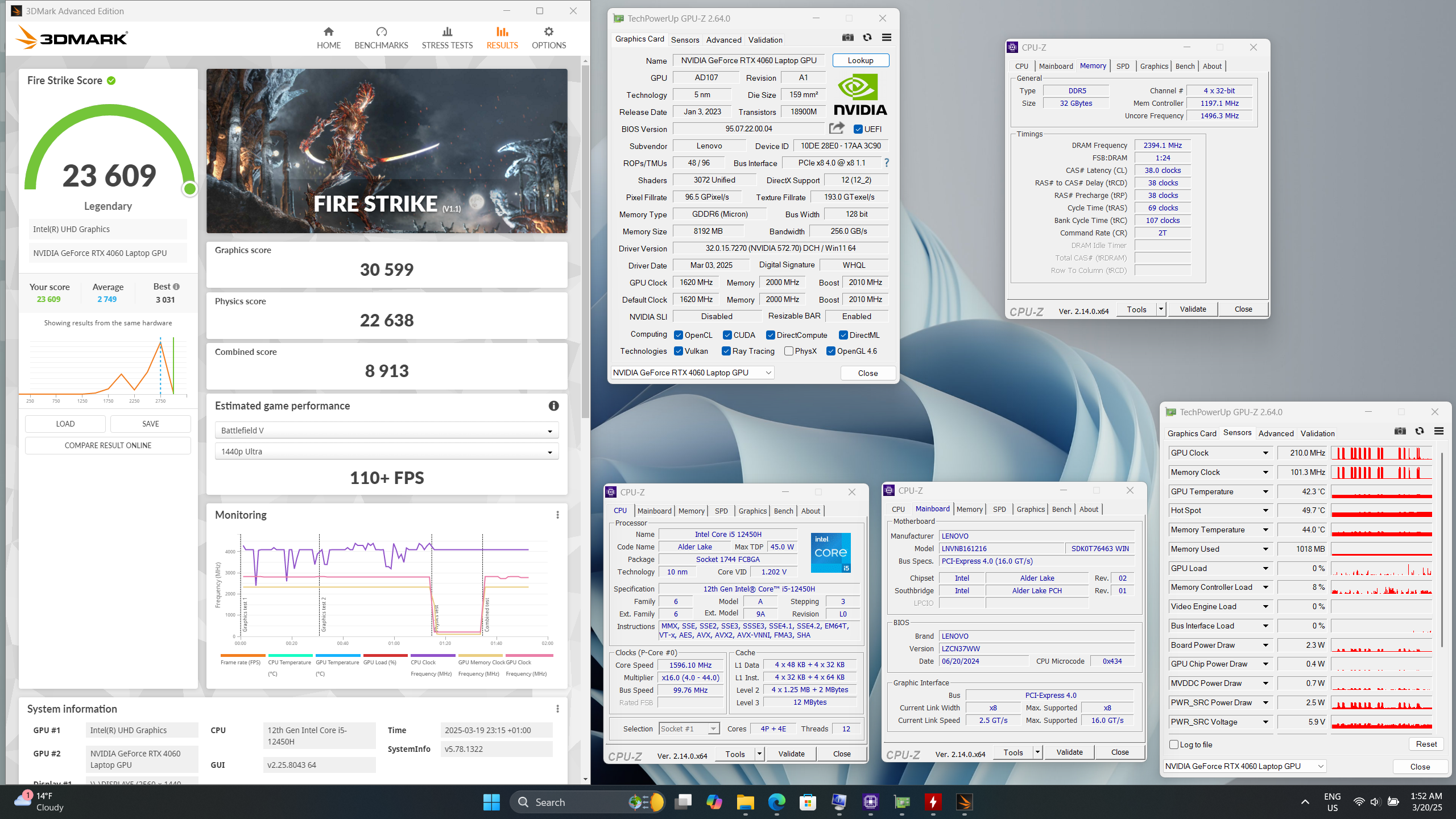Open 3DMark taskbar icon

click(x=964, y=802)
